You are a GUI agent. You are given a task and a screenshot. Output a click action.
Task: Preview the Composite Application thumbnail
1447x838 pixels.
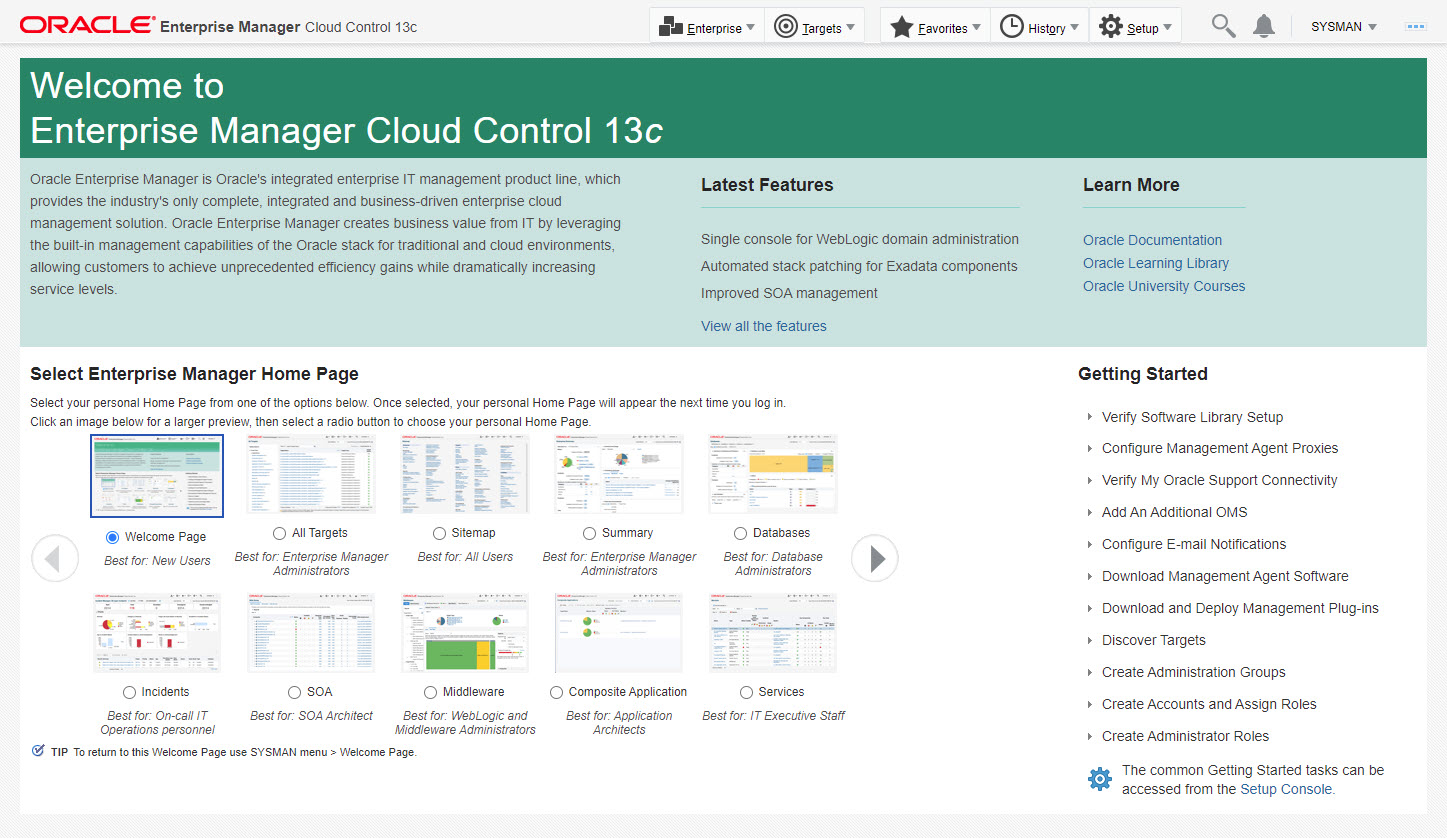pos(619,633)
